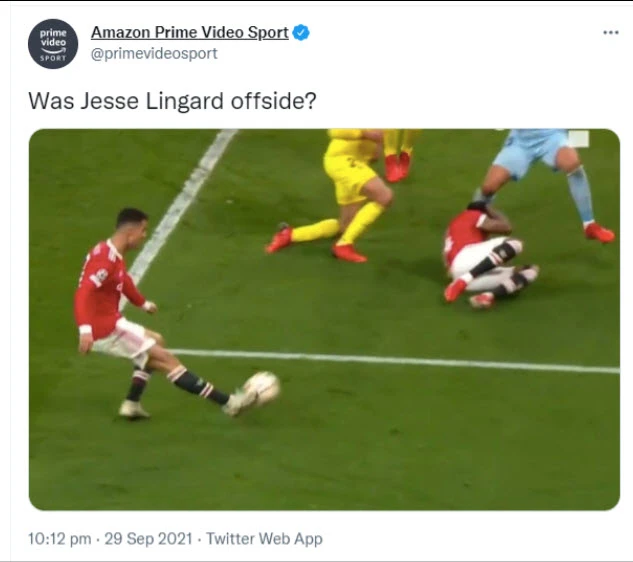Click the 10:12 pm timestamp
This screenshot has height=562, width=633.
59,539
